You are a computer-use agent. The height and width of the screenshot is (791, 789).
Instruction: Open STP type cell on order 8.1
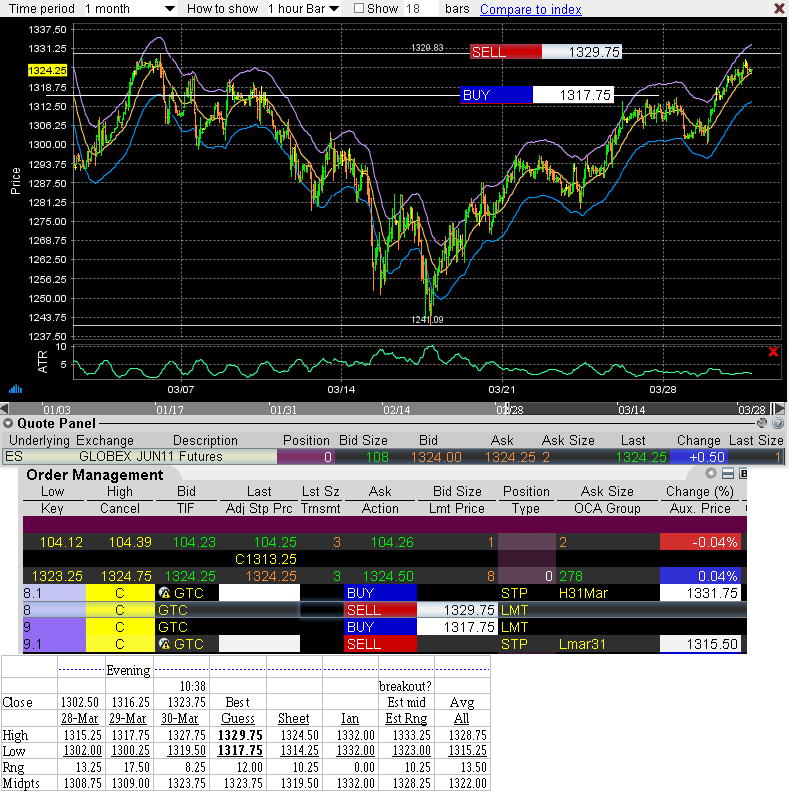coord(527,593)
